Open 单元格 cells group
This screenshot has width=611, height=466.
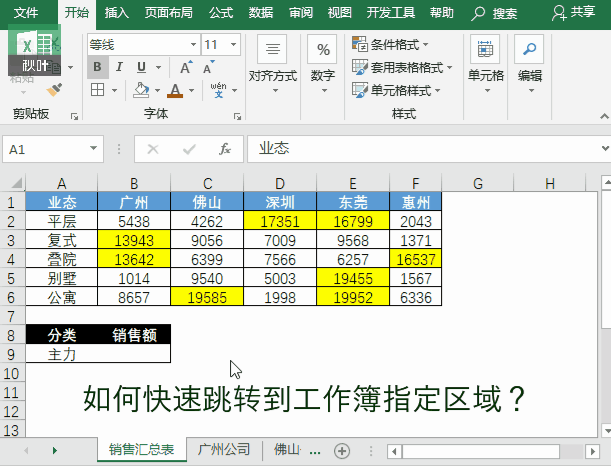point(486,65)
